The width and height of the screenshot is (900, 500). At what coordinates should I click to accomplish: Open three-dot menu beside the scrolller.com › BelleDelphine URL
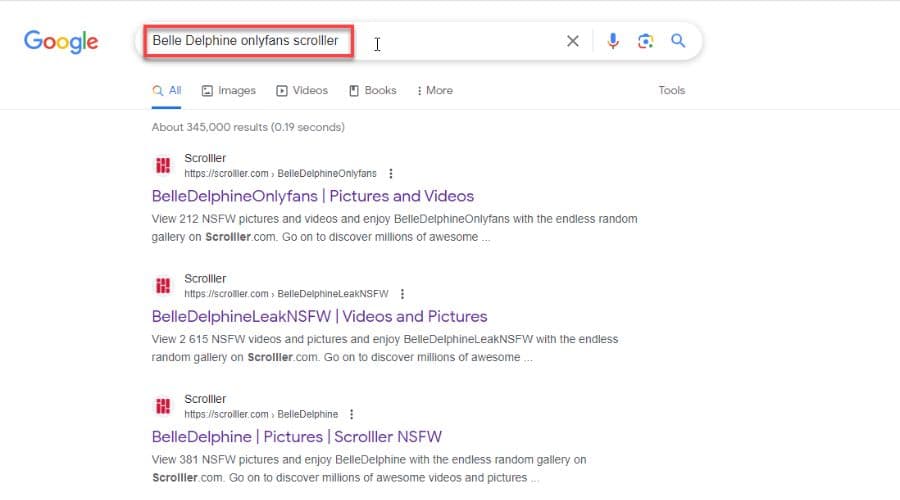coord(352,414)
